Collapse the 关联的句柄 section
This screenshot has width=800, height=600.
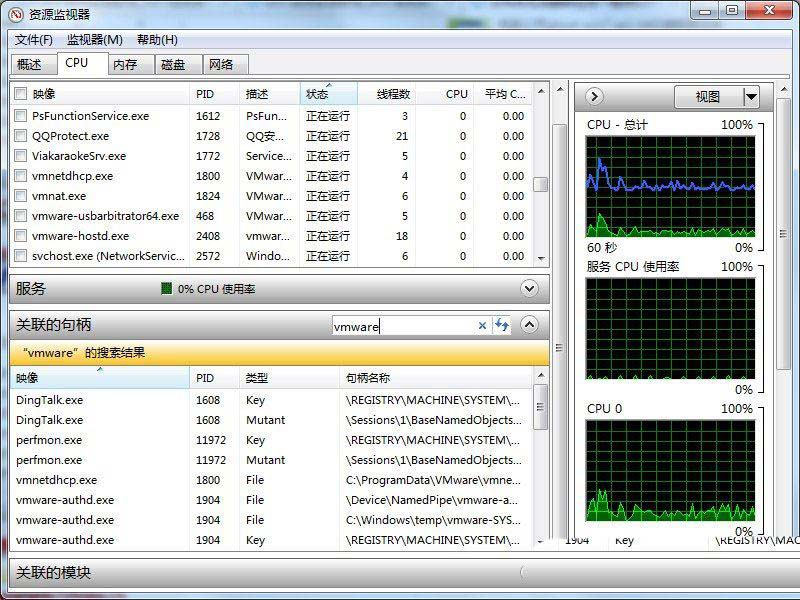pyautogui.click(x=529, y=325)
